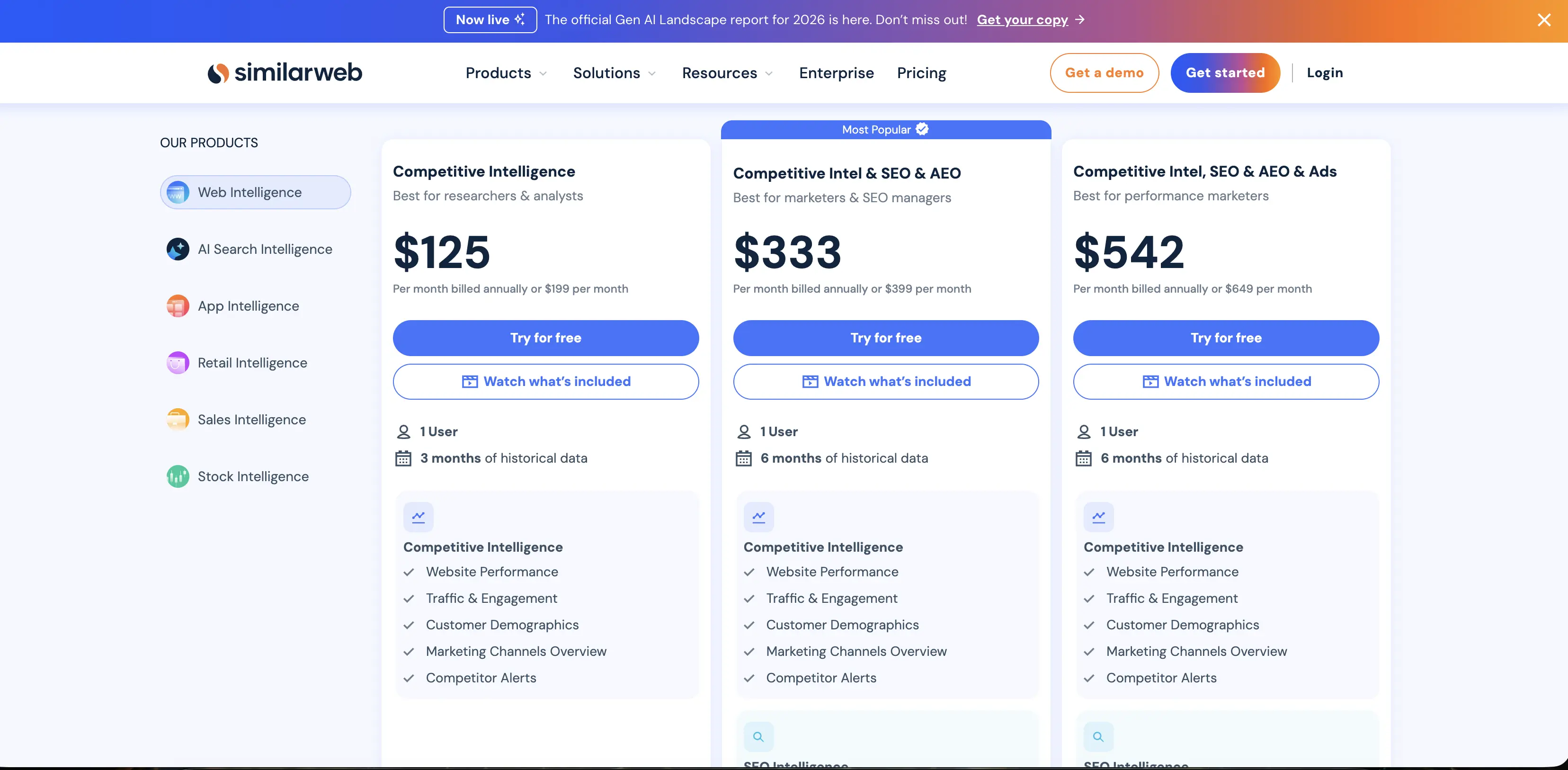
Task: Watch what's included in the $125 plan
Action: pyautogui.click(x=545, y=382)
